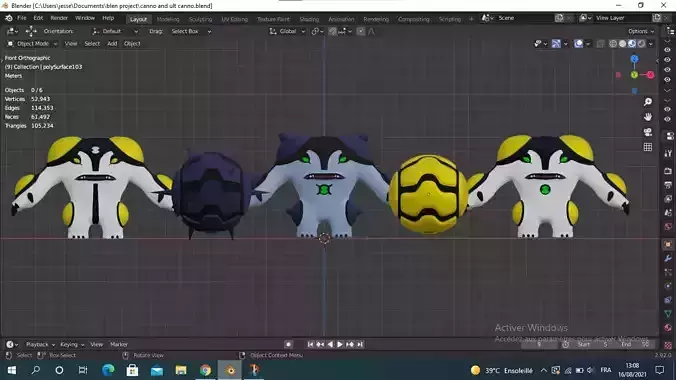This screenshot has width=676, height=380.
Task: Switch to the Sculpting workspace tab
Action: point(200,19)
